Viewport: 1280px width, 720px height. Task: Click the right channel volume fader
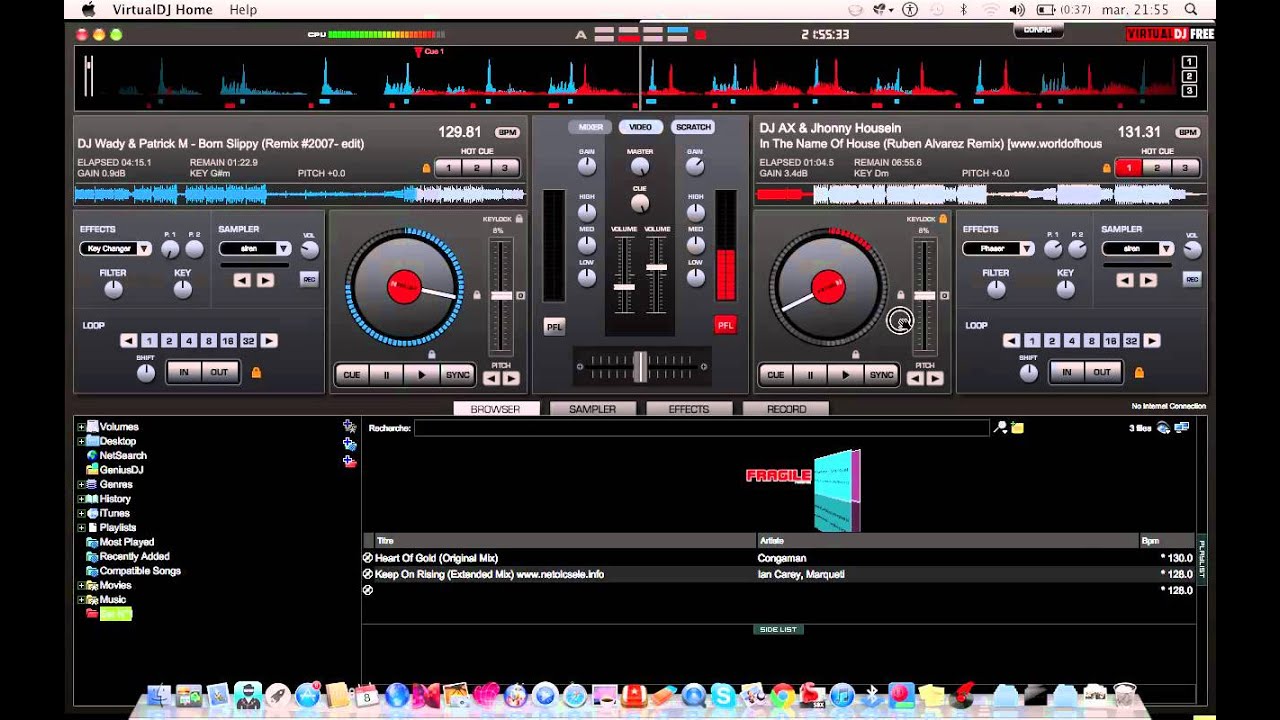pos(657,267)
